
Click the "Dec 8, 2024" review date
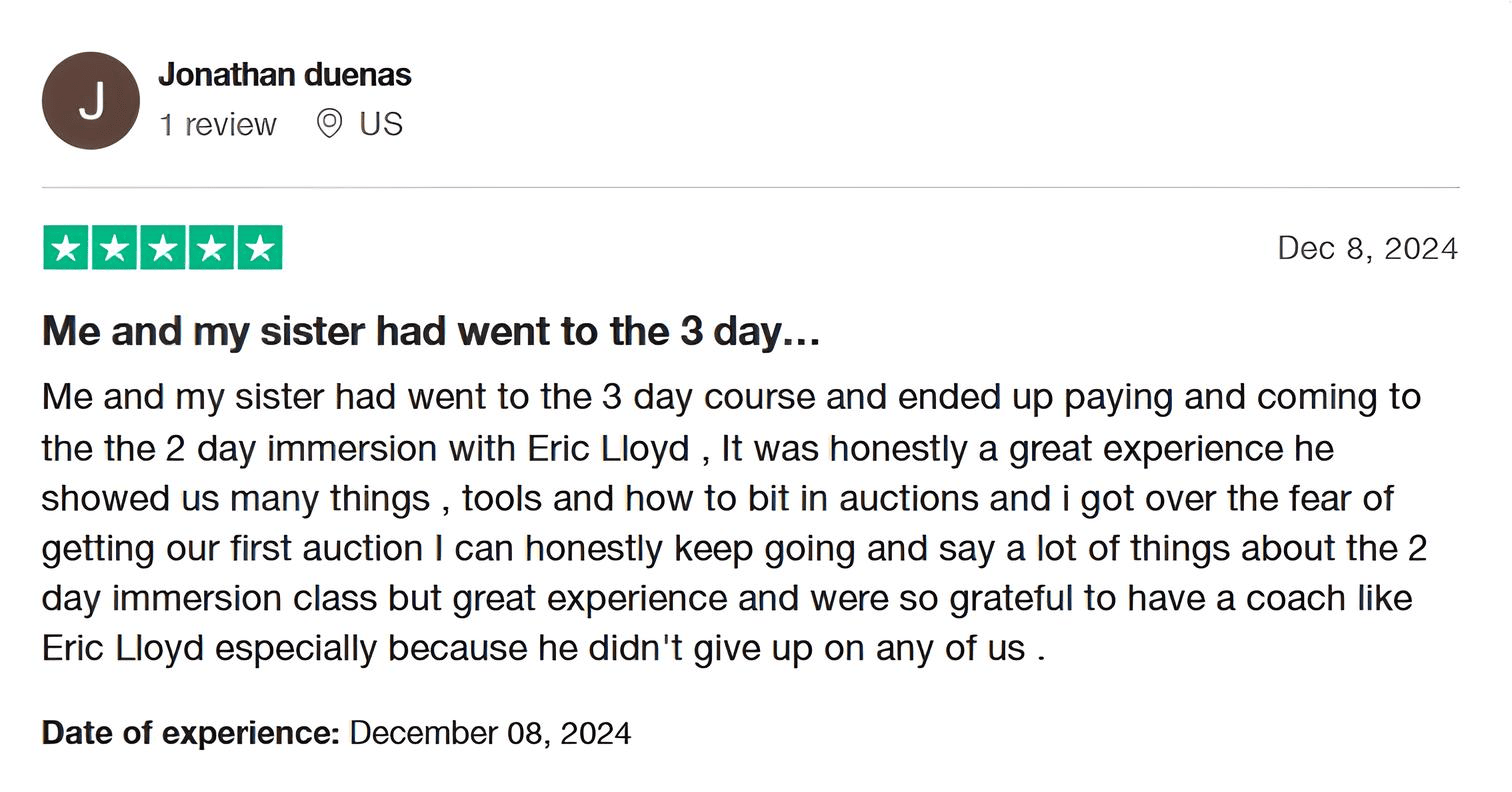[x=1367, y=248]
